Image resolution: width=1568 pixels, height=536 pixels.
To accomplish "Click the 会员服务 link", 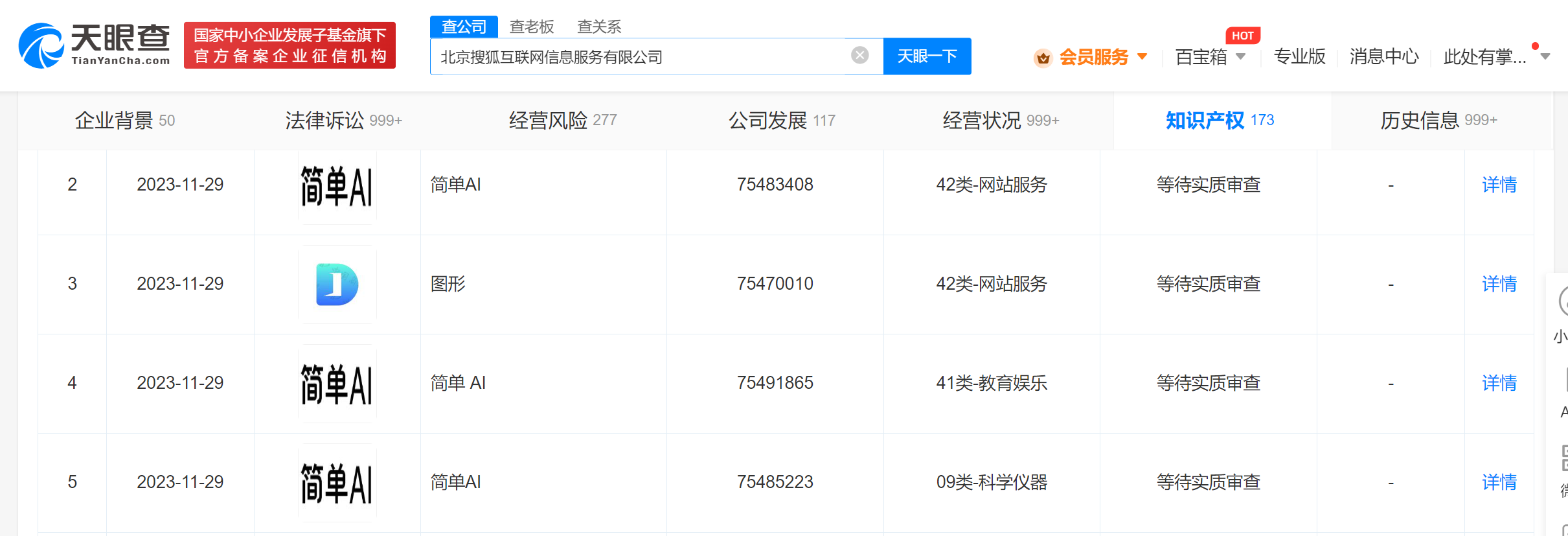I will (x=1093, y=57).
